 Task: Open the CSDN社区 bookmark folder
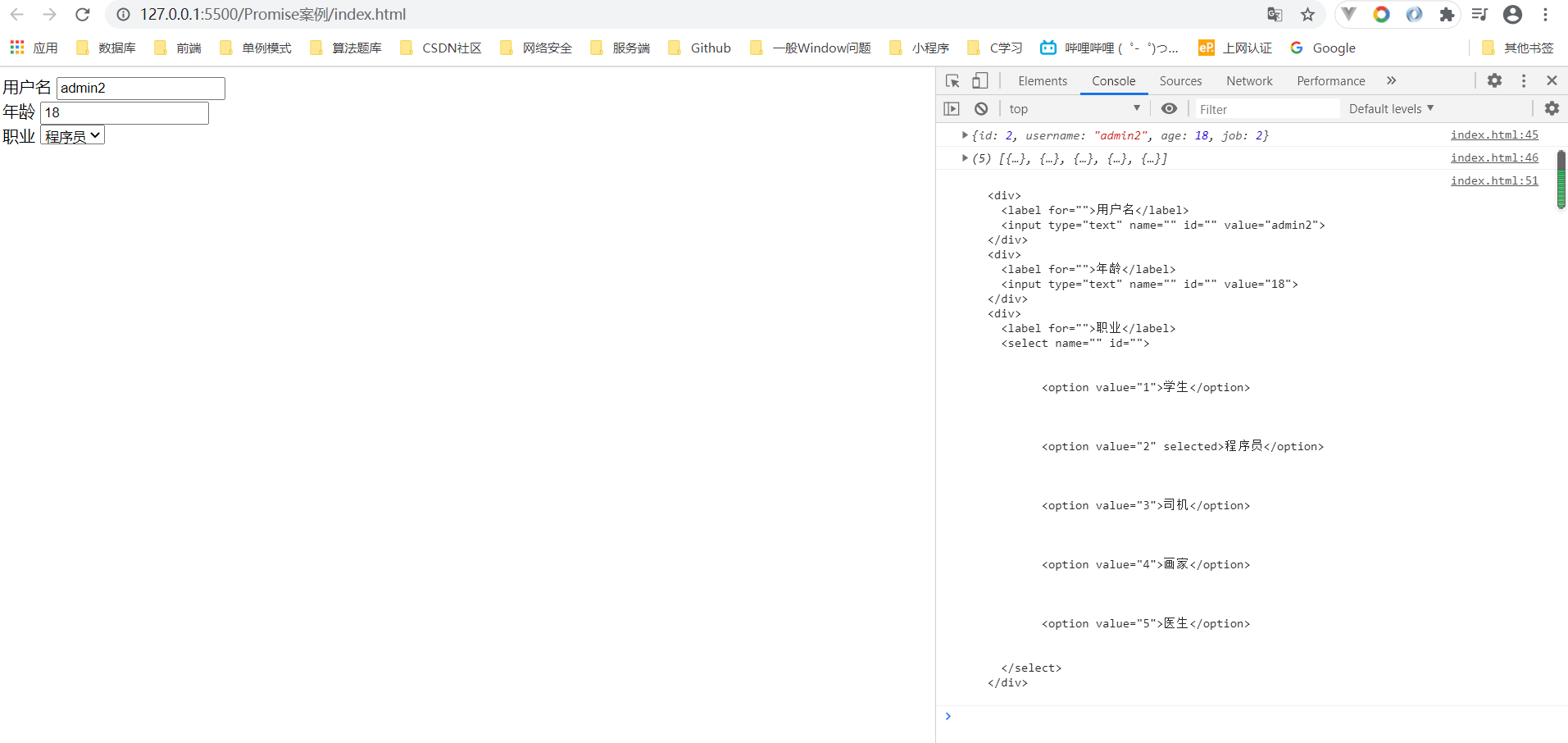tap(441, 48)
